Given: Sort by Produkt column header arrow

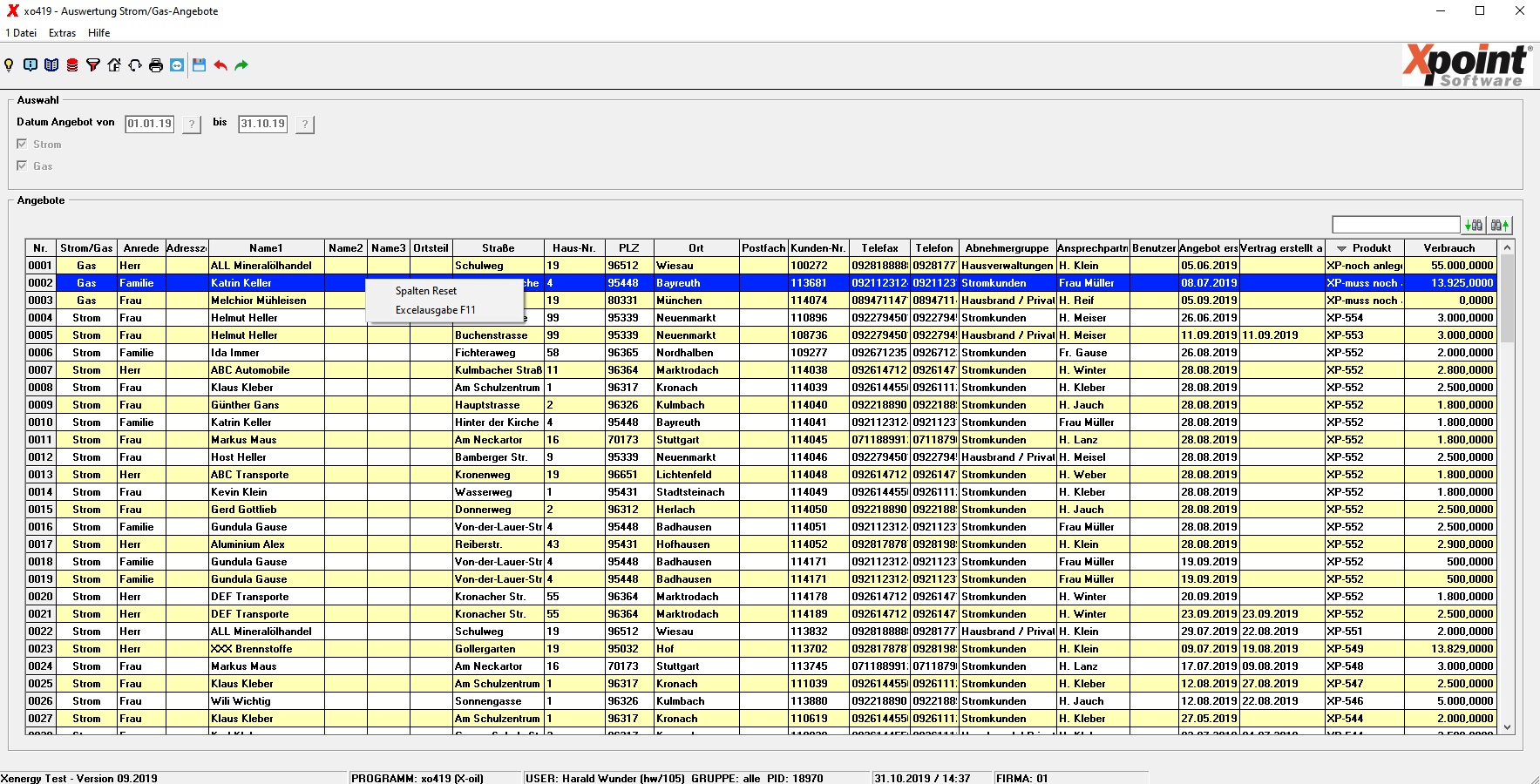Looking at the screenshot, I should [1341, 248].
